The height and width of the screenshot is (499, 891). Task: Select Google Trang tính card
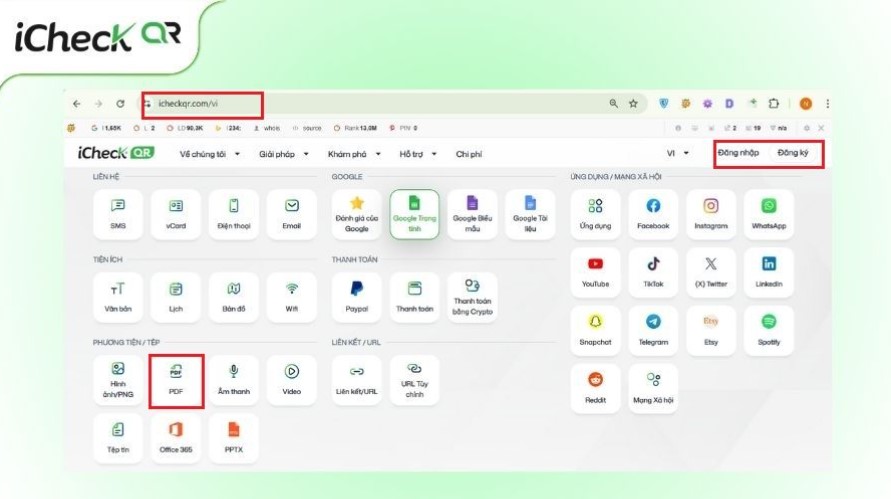tap(415, 214)
